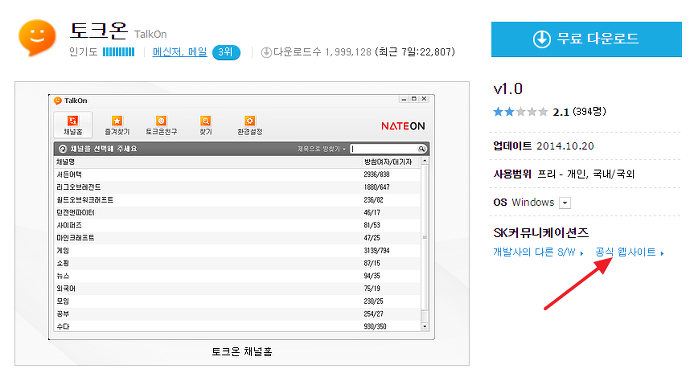
Task: Select the 뉴스 channel row
Action: pos(237,276)
